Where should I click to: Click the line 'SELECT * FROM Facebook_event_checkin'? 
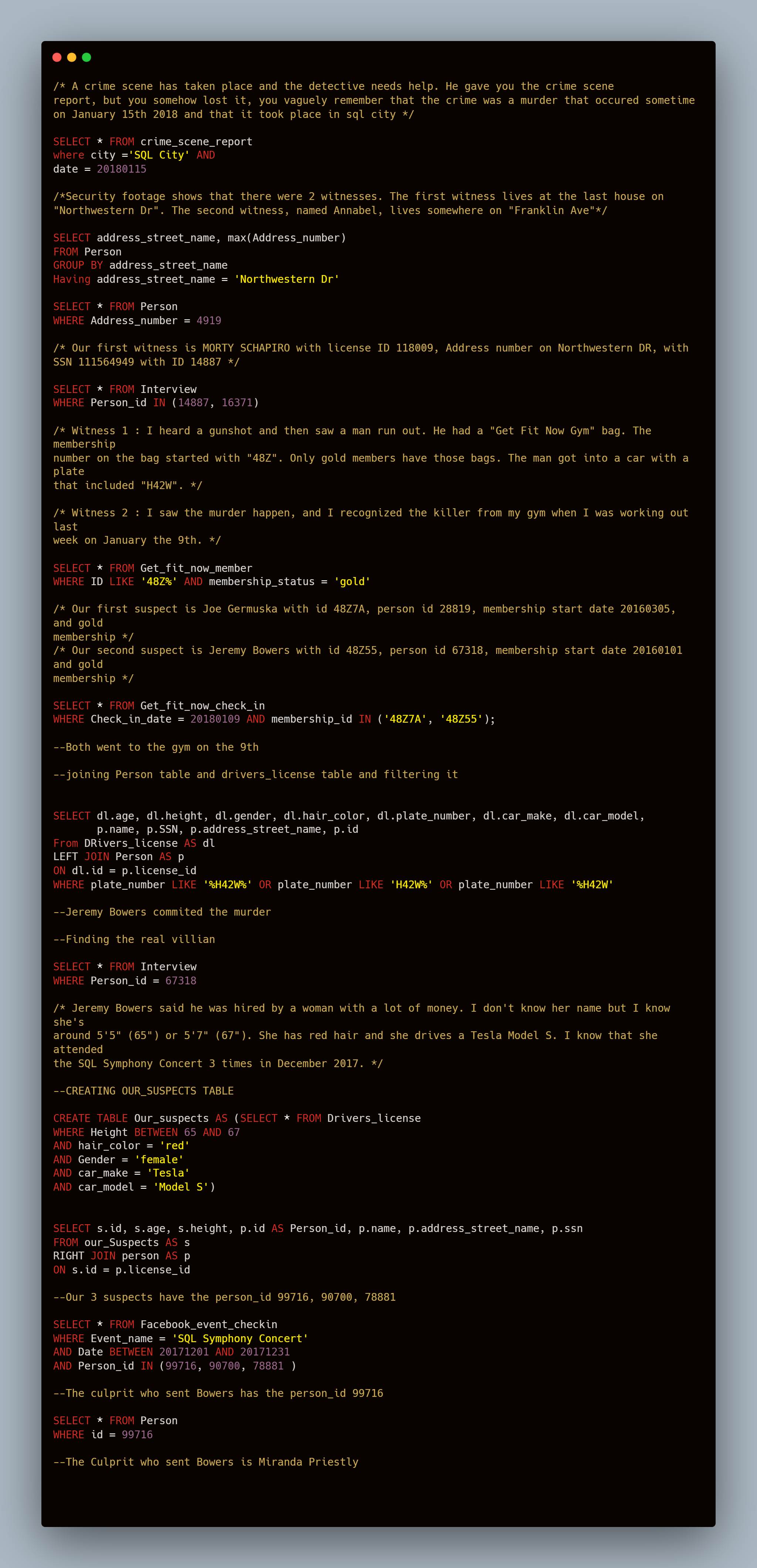coord(165,1324)
